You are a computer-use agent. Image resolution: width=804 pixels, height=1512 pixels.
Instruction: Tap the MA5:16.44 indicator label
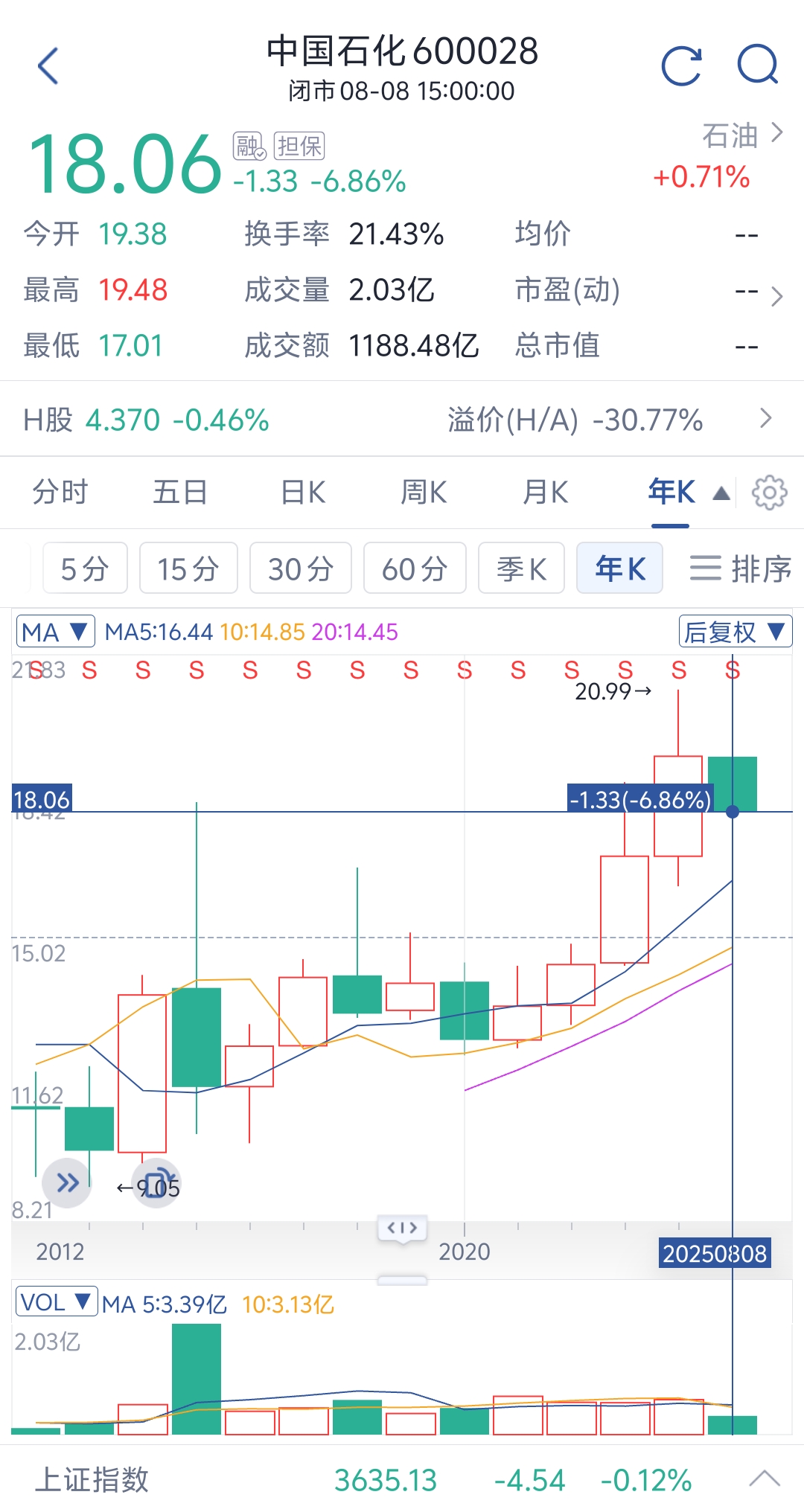point(159,632)
